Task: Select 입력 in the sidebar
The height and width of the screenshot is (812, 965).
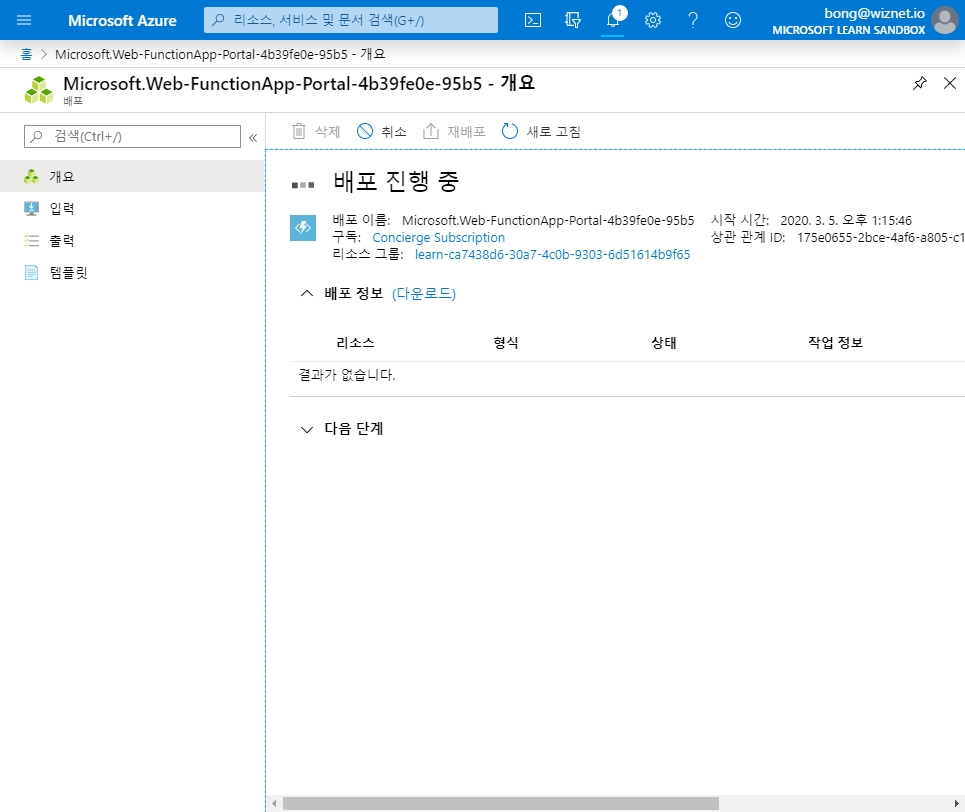Action: coord(132,209)
